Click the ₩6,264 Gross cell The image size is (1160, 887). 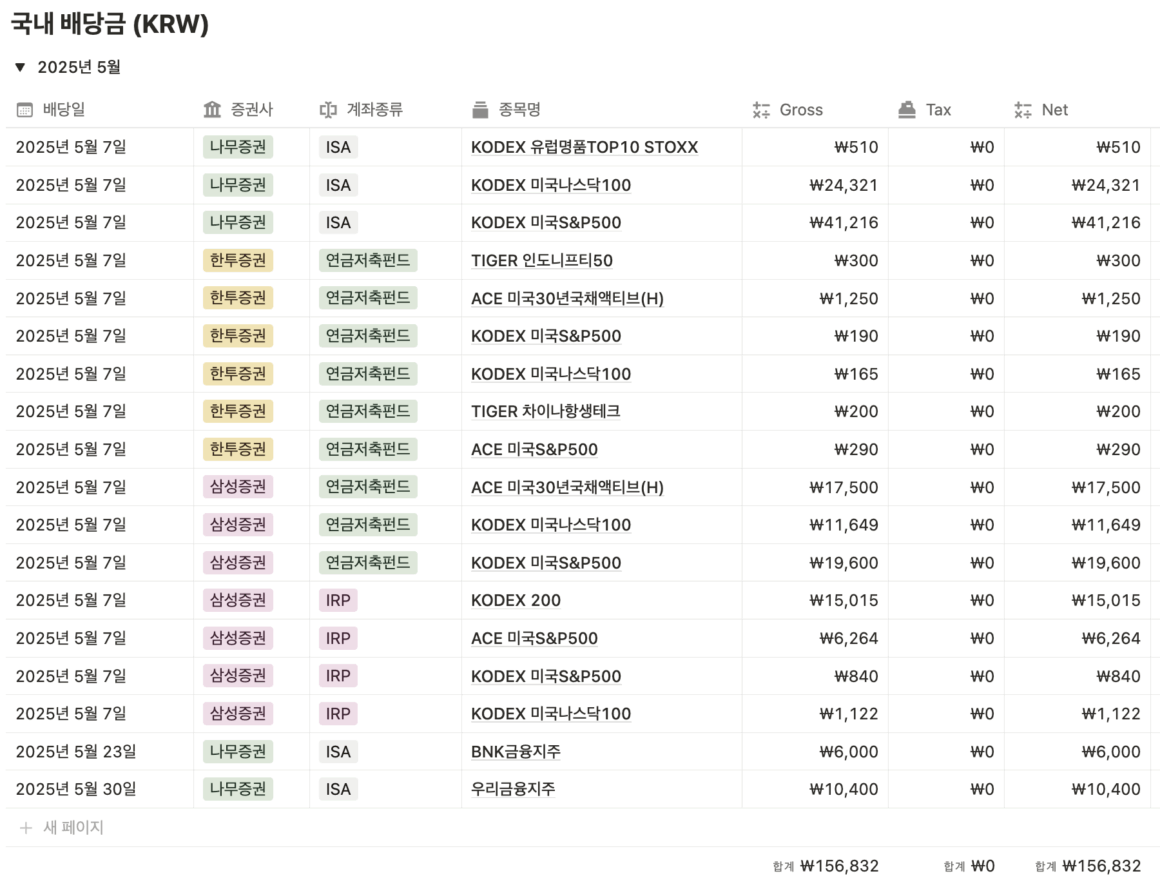click(815, 638)
